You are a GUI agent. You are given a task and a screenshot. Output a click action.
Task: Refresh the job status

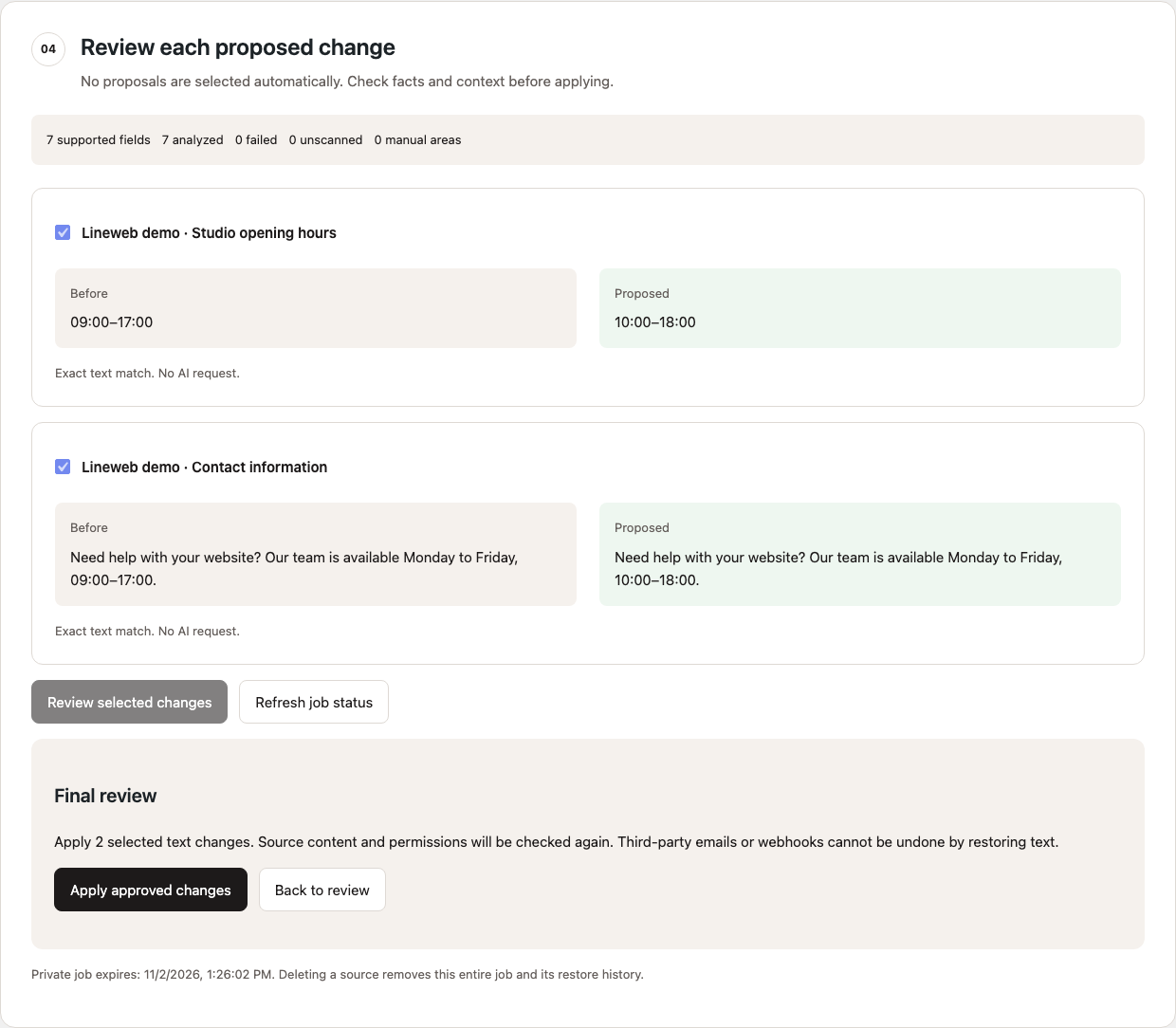[314, 702]
